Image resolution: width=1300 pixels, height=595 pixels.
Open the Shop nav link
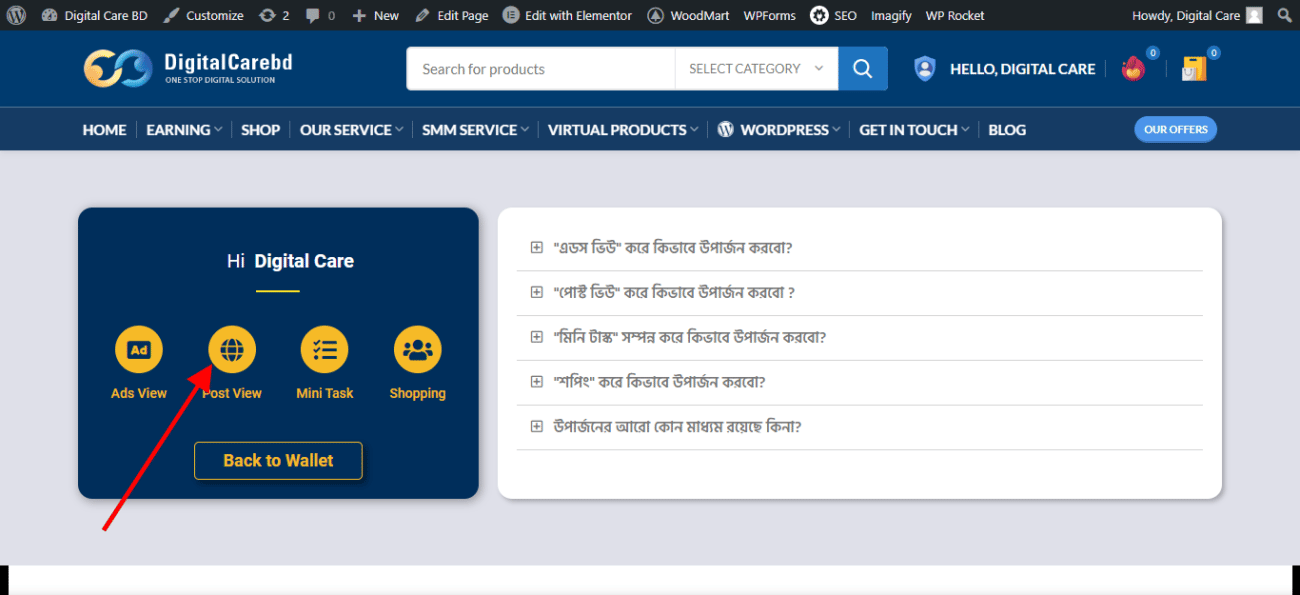coord(260,130)
